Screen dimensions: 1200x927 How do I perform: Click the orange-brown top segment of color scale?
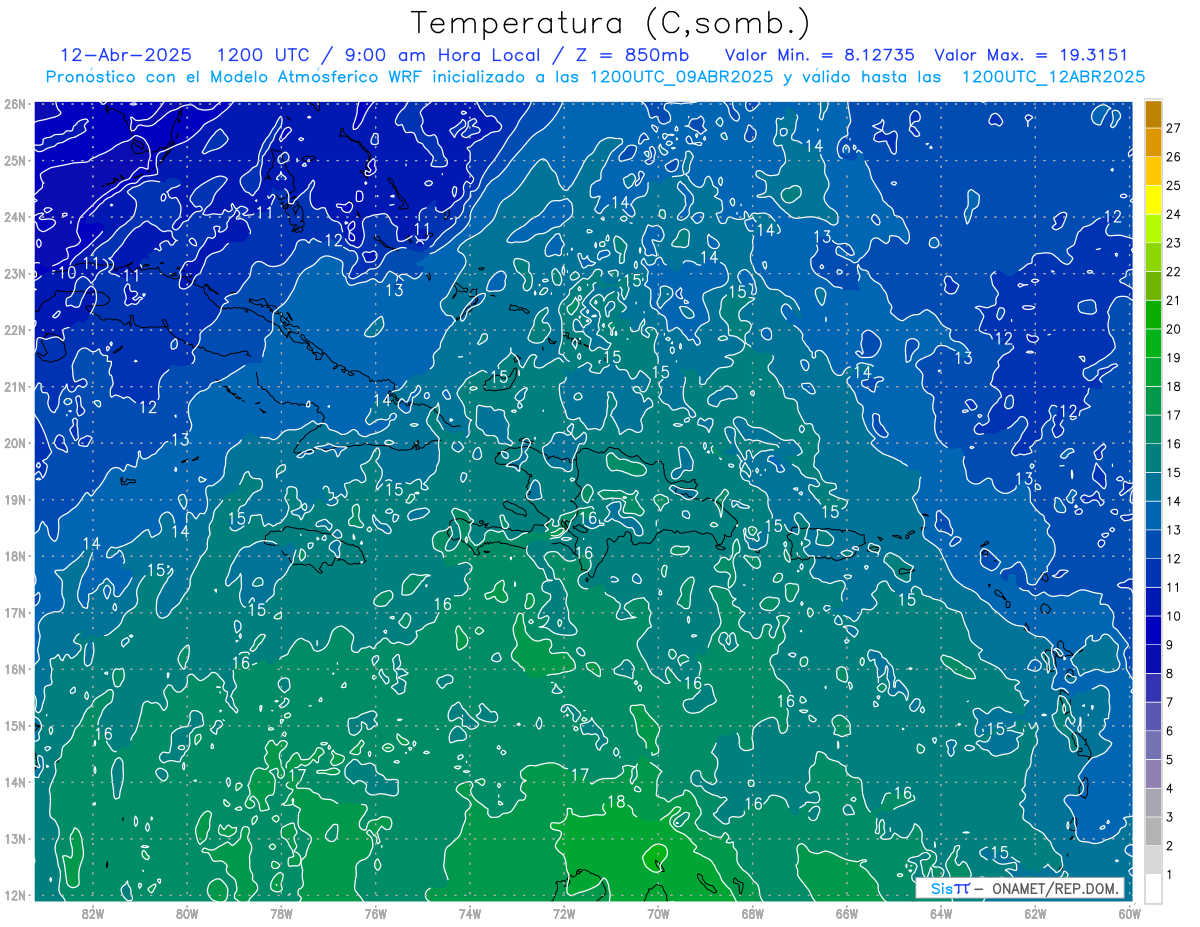(1153, 114)
